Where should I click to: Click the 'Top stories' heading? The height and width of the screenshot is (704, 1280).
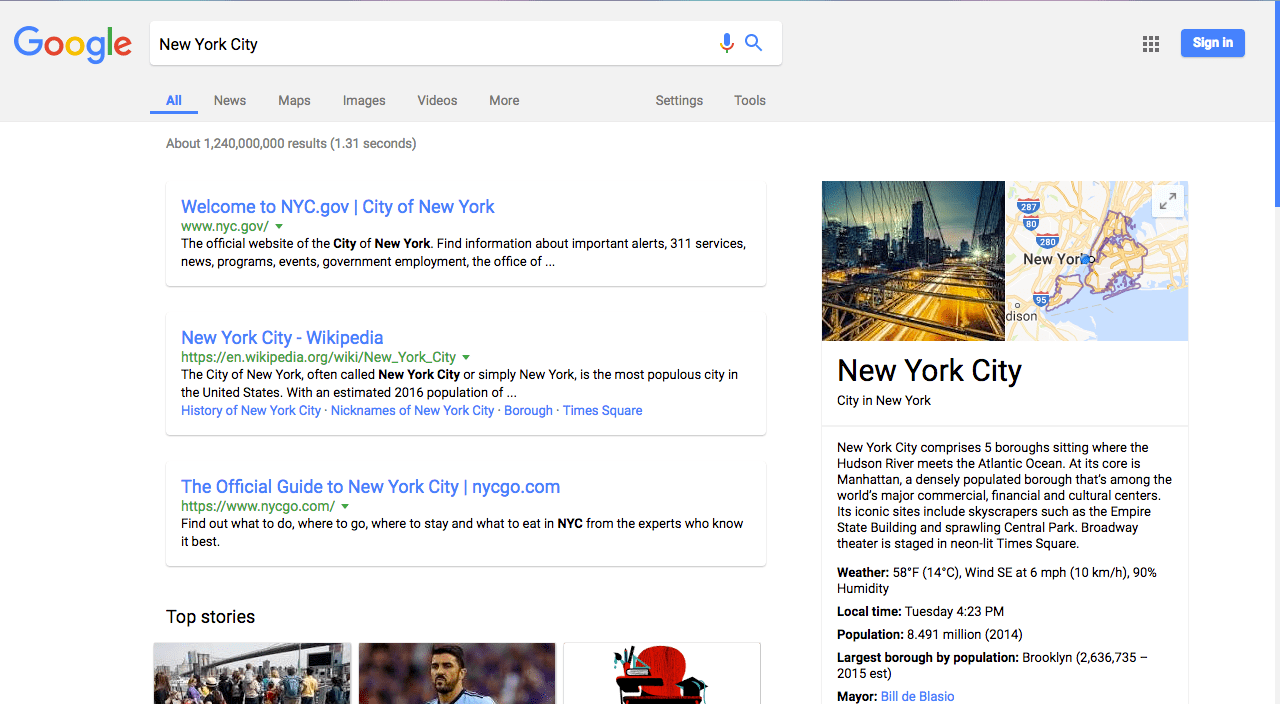[211, 617]
